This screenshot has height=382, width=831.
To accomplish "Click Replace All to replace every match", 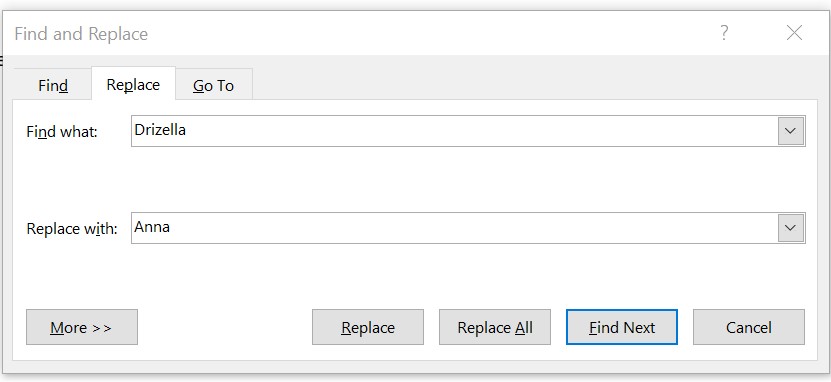I will [495, 327].
